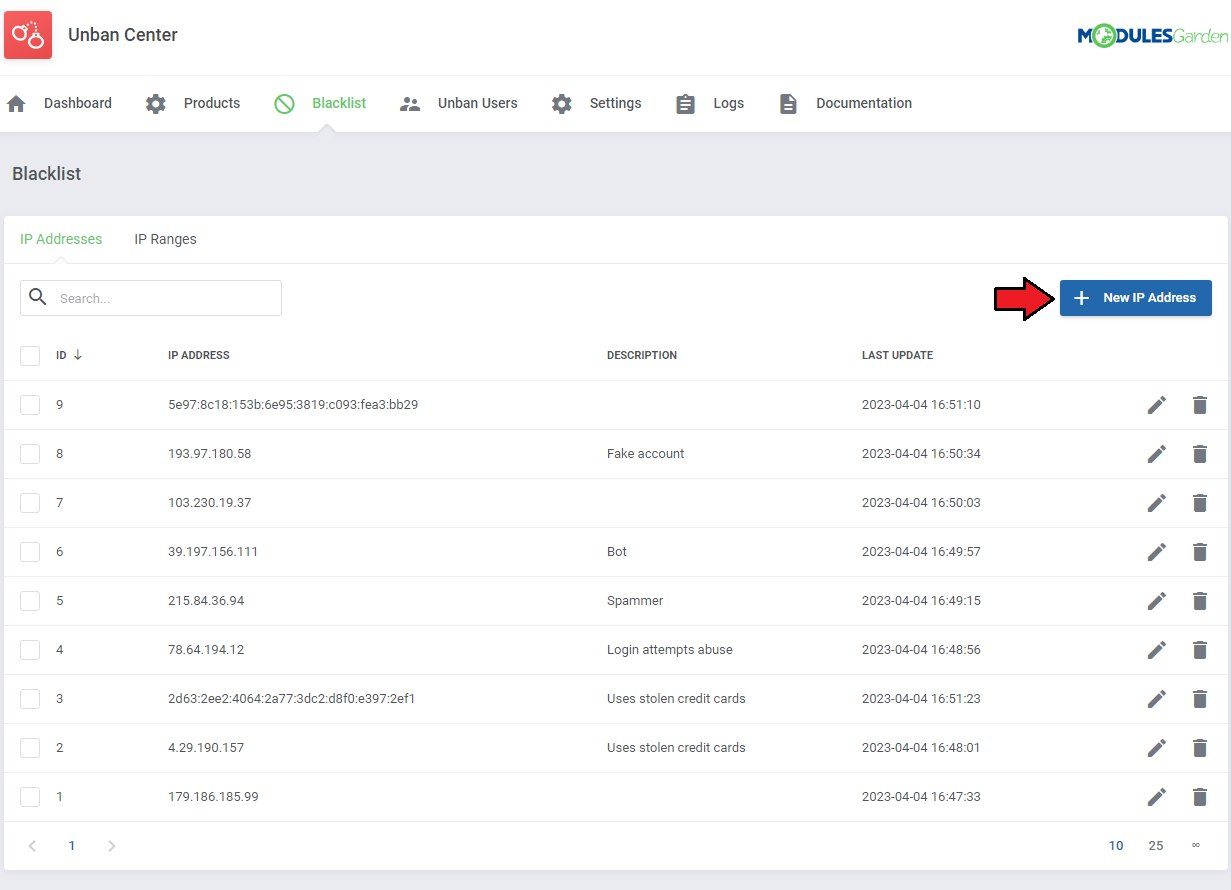Click the search magnifier icon
This screenshot has width=1231, height=890.
38,297
